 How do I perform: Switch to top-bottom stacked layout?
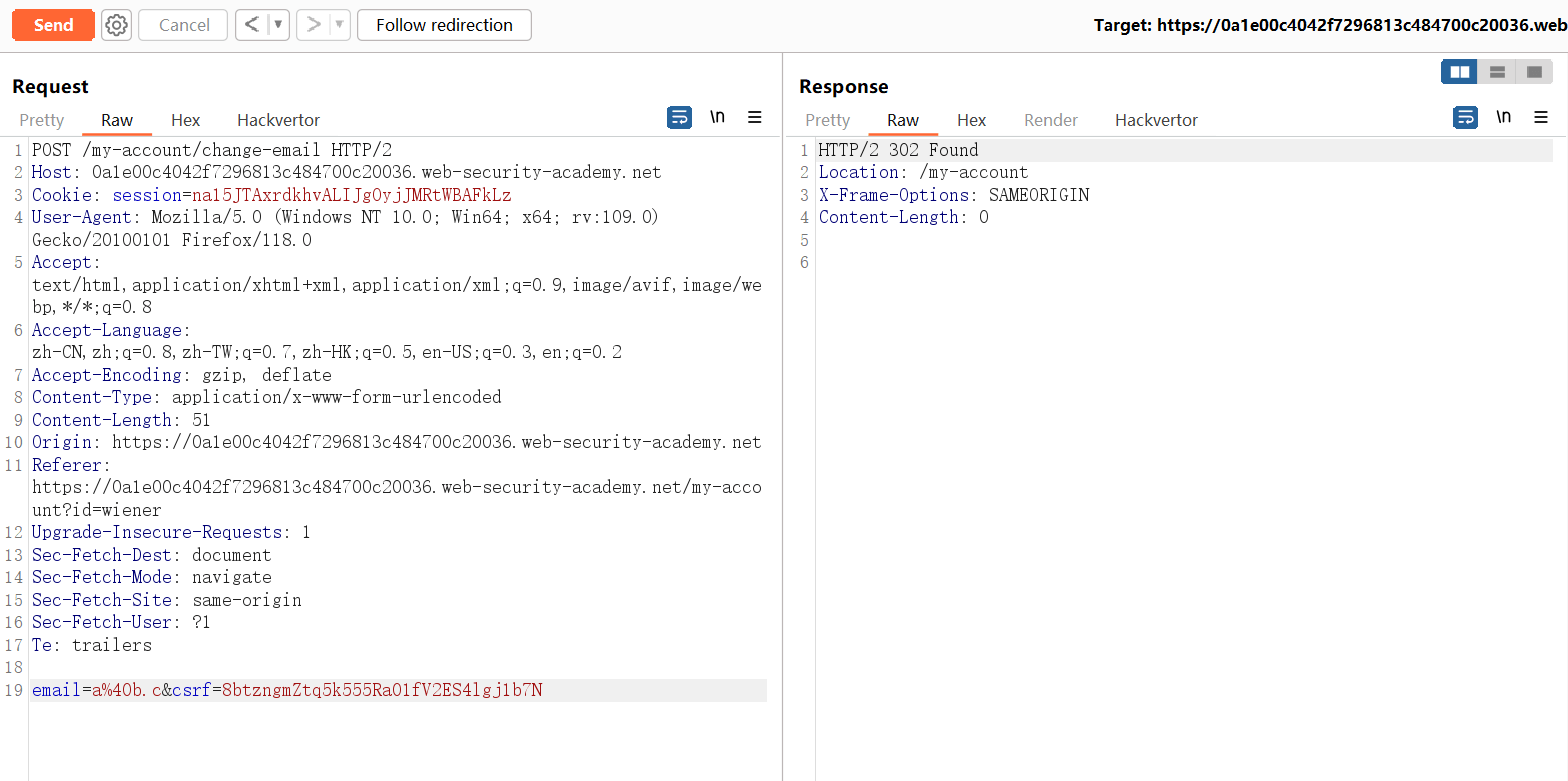[1497, 72]
